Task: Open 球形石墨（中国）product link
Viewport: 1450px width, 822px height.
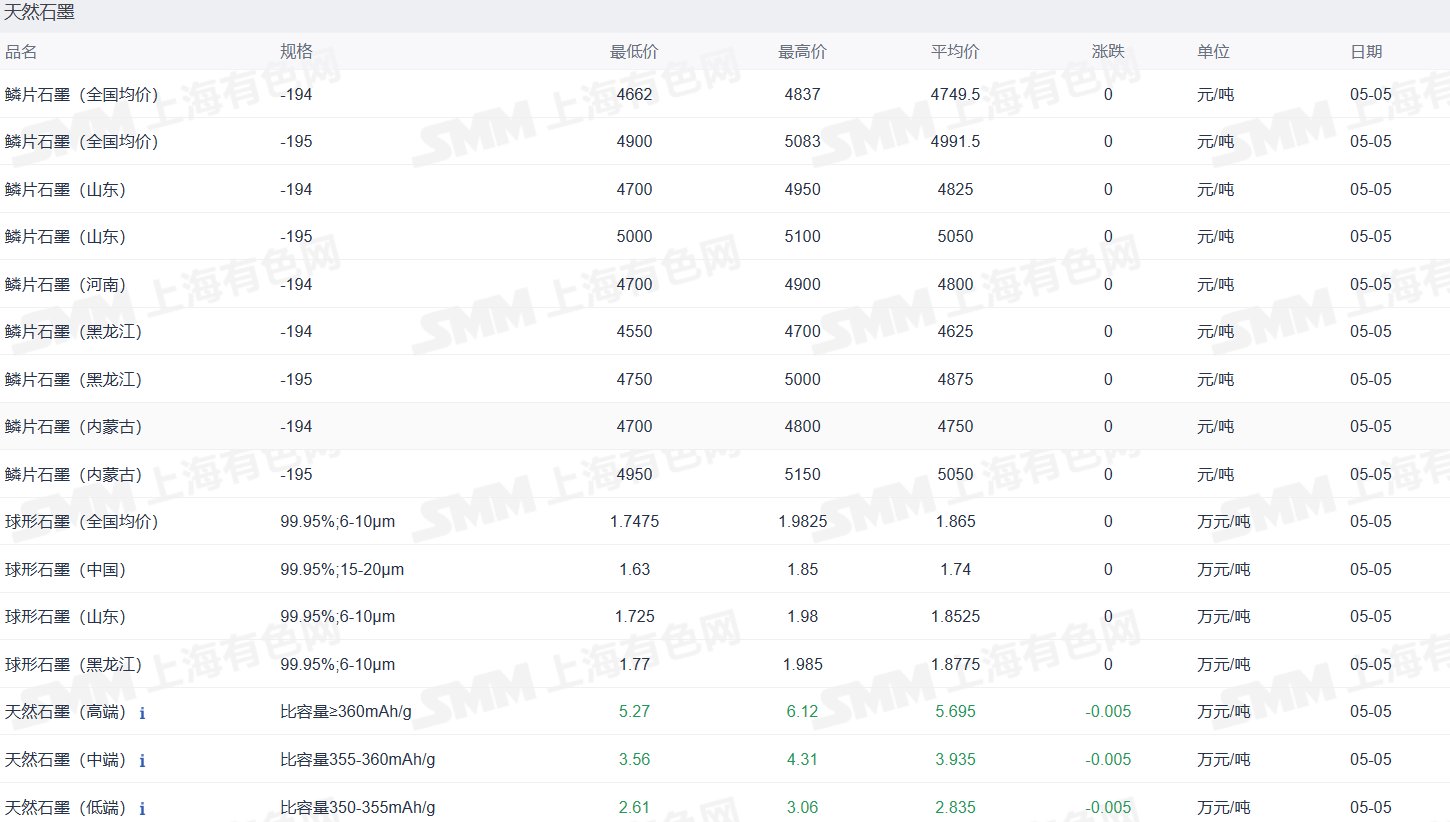Action: tap(66, 569)
